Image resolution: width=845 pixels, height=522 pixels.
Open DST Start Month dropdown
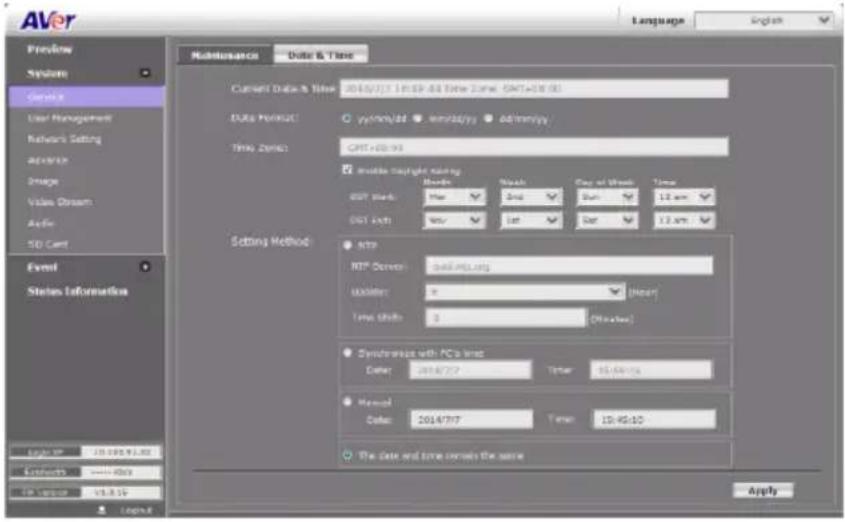454,197
